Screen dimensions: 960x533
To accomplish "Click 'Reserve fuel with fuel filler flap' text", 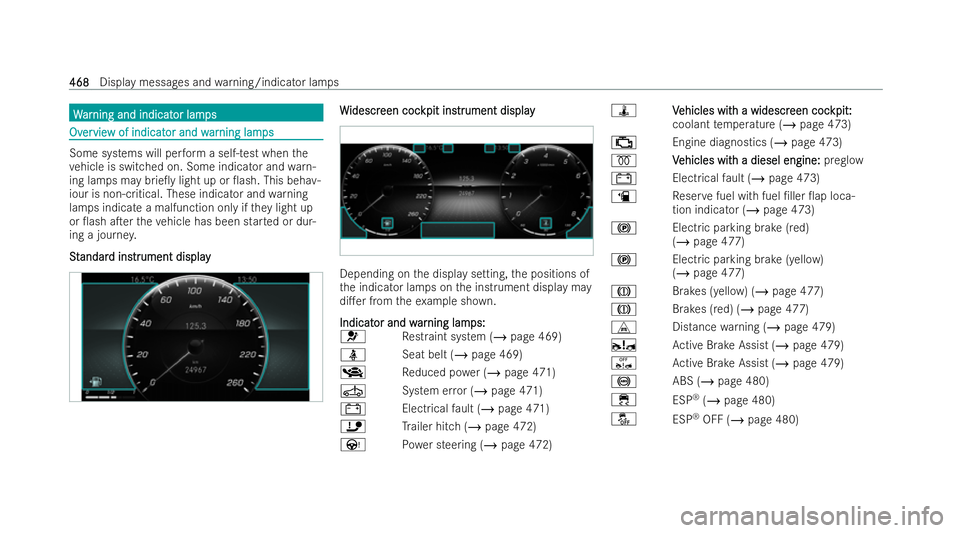I will coord(750,196).
